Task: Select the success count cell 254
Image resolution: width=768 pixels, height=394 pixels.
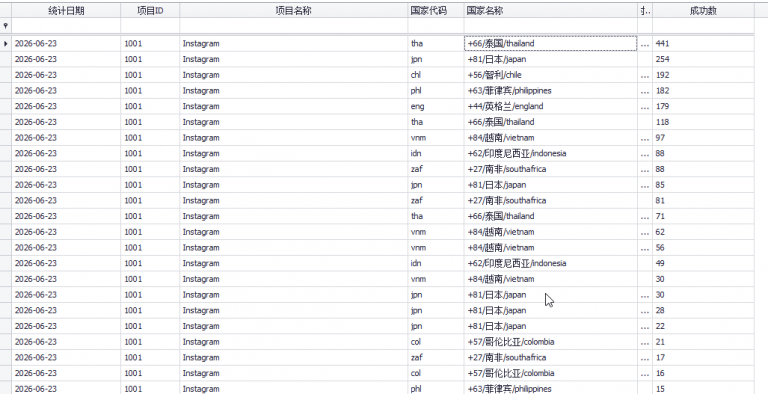Action: [703, 59]
